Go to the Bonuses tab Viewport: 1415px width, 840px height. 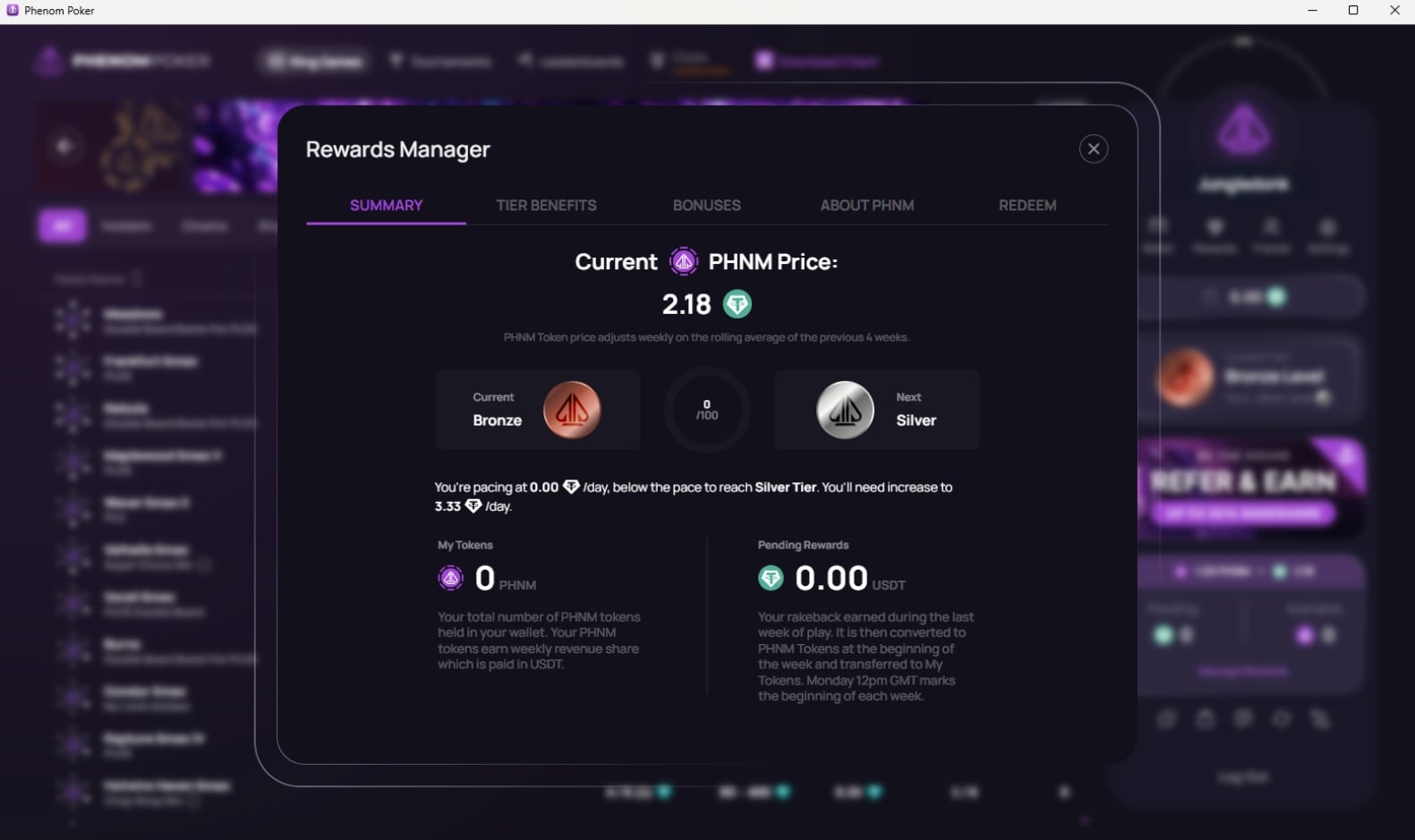pos(706,205)
